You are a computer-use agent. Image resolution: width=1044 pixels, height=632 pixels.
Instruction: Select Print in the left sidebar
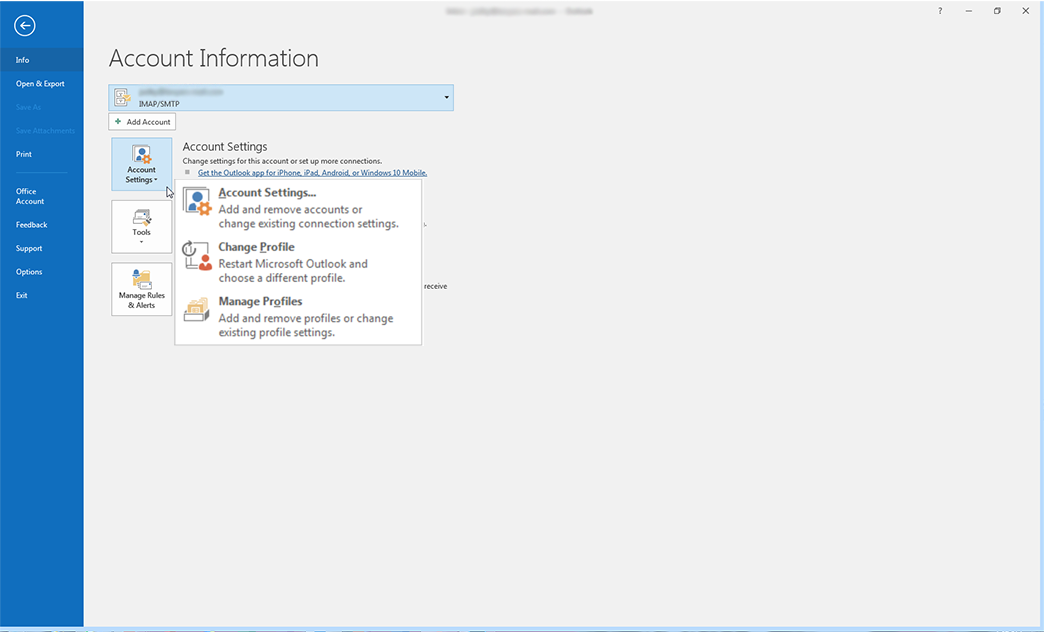coord(24,154)
